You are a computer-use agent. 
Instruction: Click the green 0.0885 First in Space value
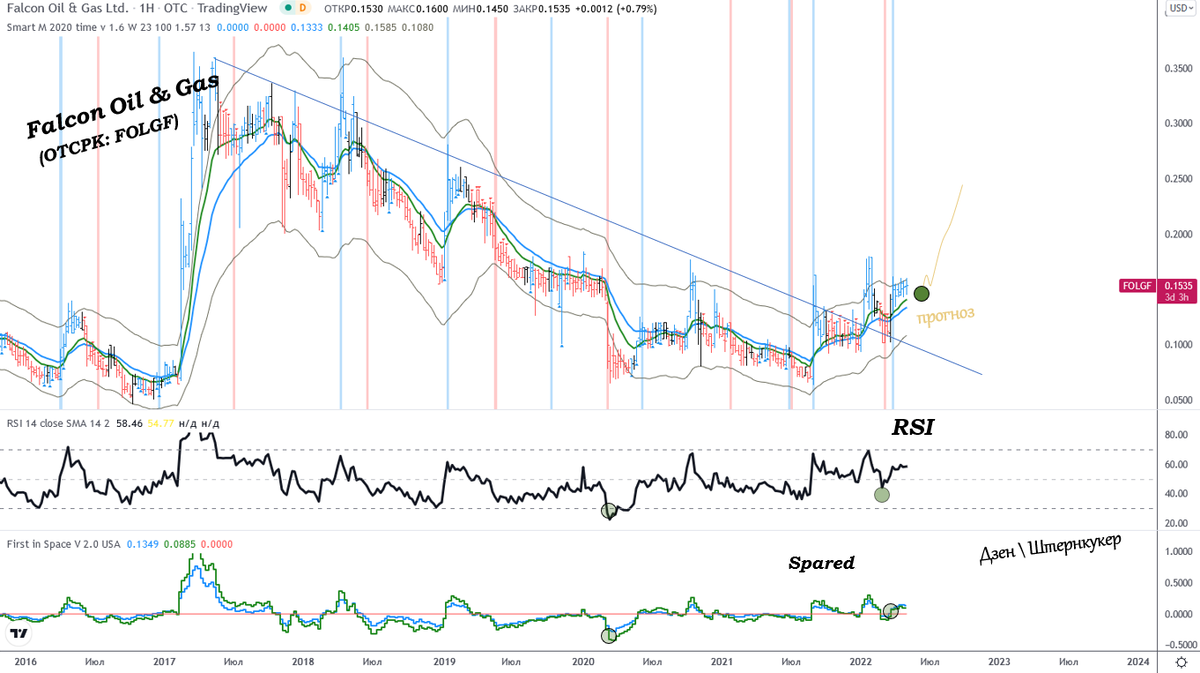[x=181, y=543]
